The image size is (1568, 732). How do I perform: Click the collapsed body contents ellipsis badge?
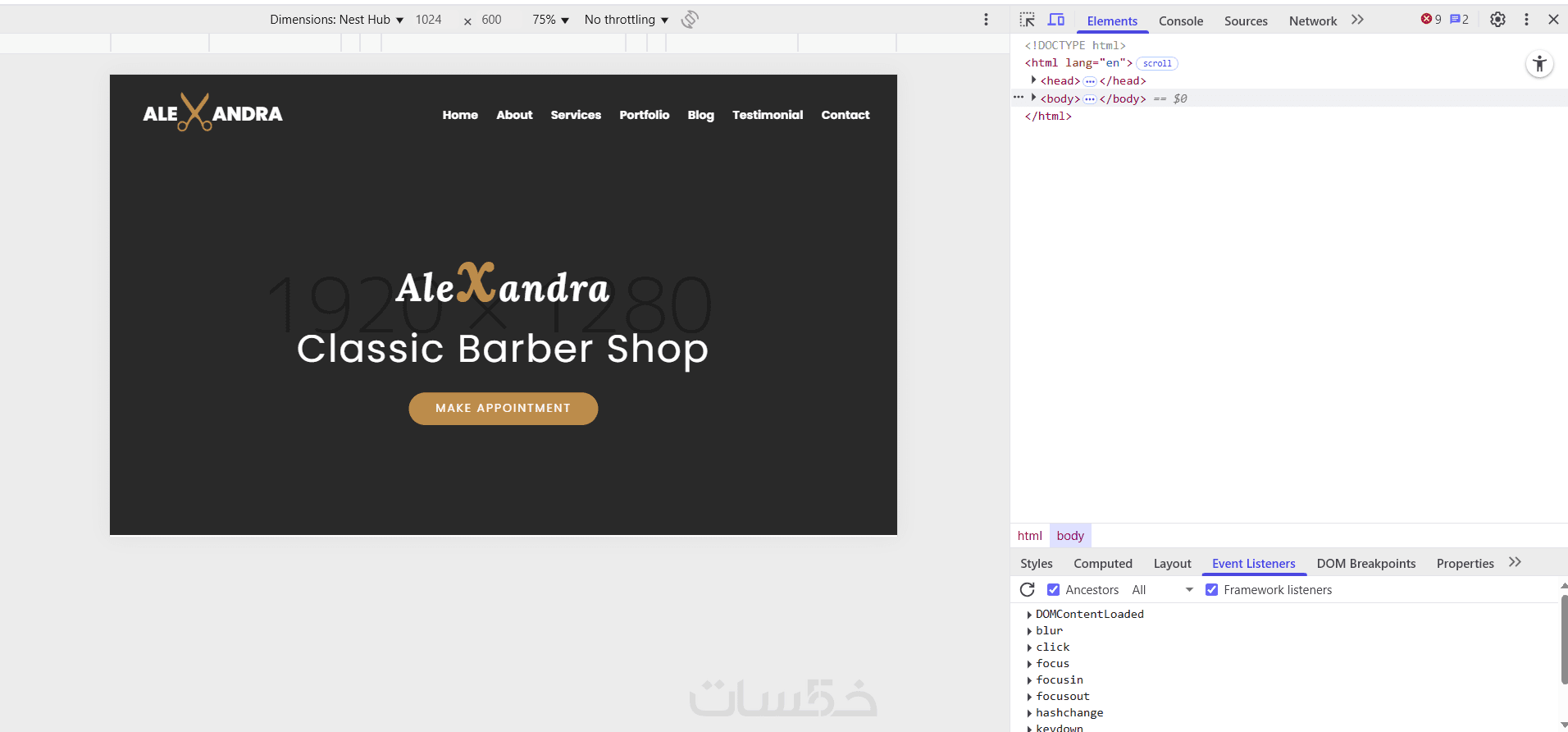(1090, 99)
